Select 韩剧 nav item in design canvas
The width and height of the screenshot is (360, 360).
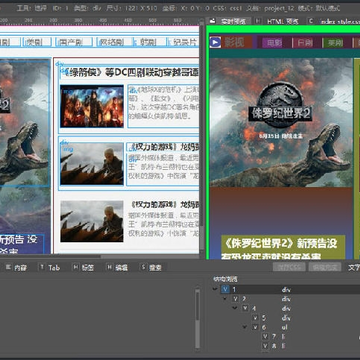click(x=150, y=42)
